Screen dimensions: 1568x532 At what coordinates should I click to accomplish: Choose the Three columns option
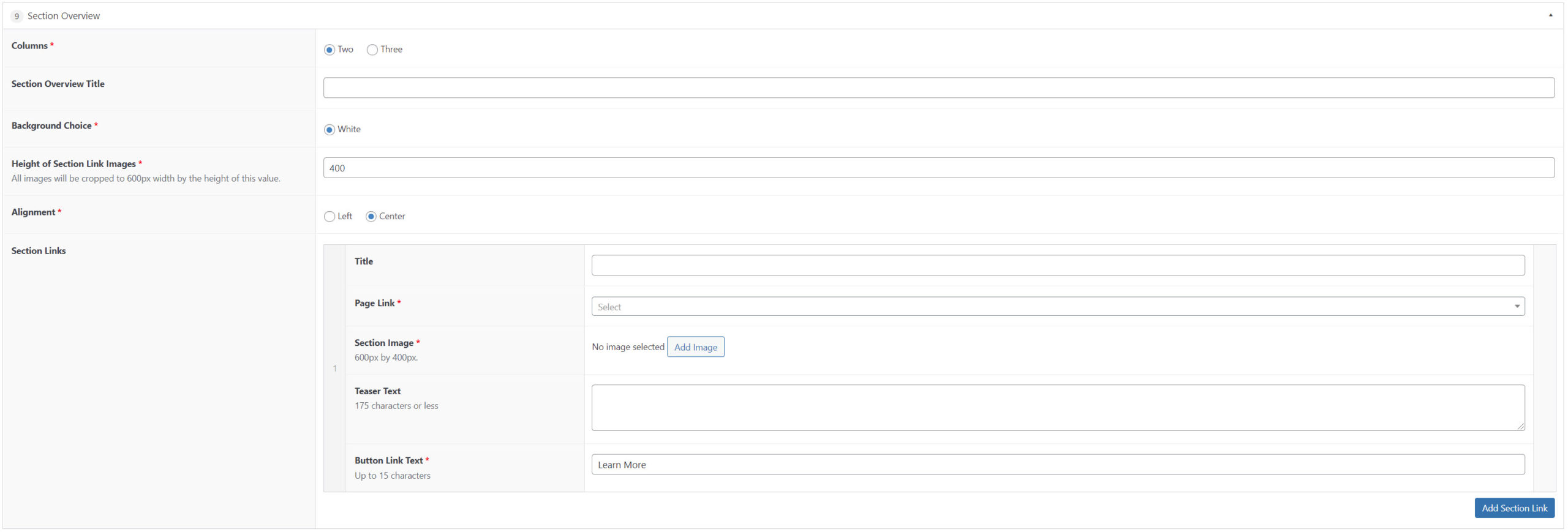372,50
